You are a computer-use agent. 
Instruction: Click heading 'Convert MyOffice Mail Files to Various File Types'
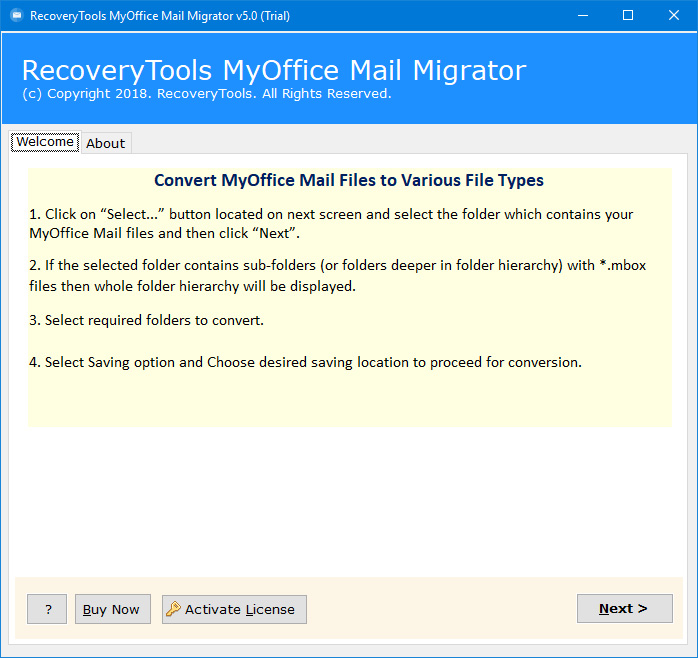(349, 180)
